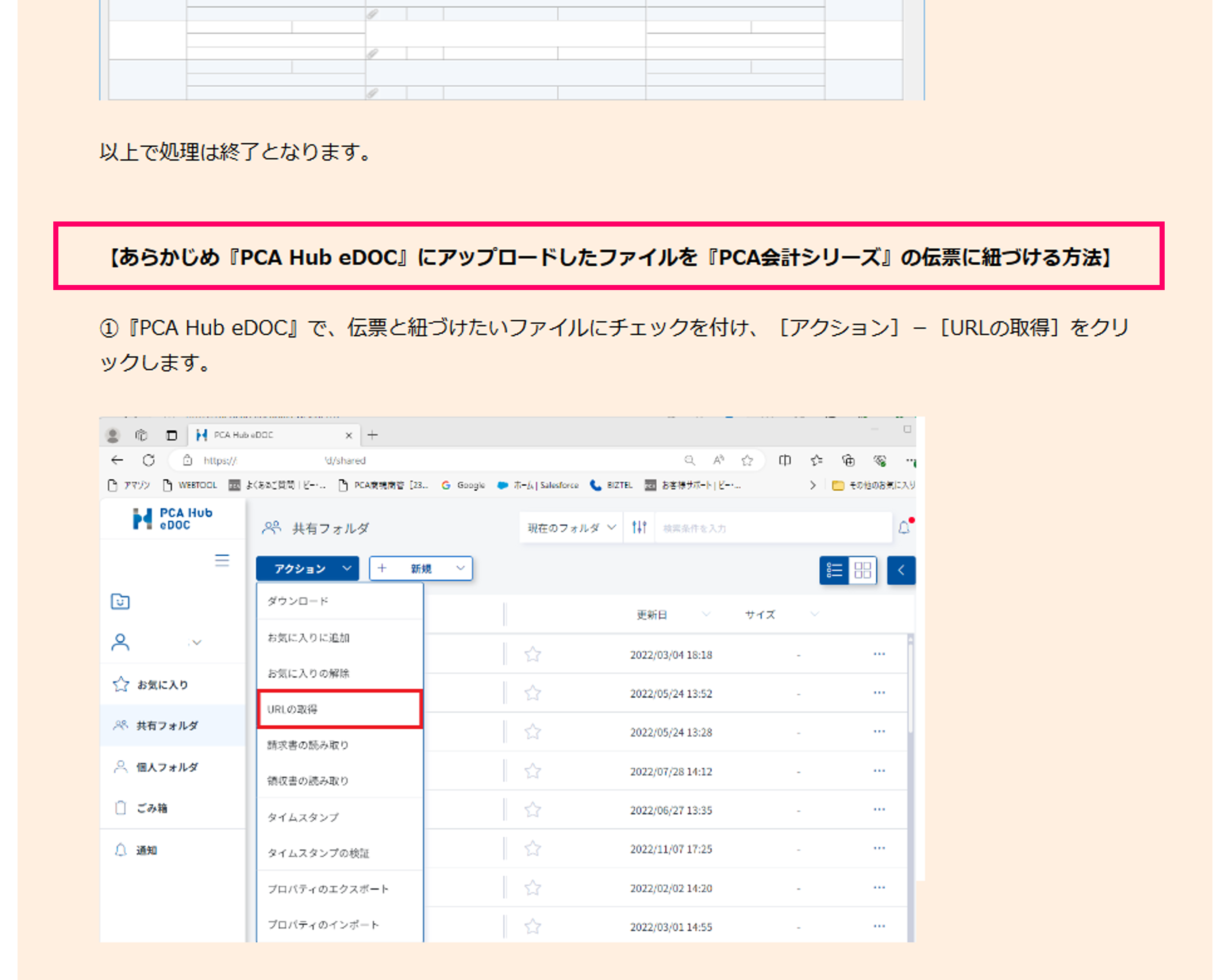The image size is (1230, 980).
Task: Open the upload folder sidebar icon
Action: click(x=120, y=601)
